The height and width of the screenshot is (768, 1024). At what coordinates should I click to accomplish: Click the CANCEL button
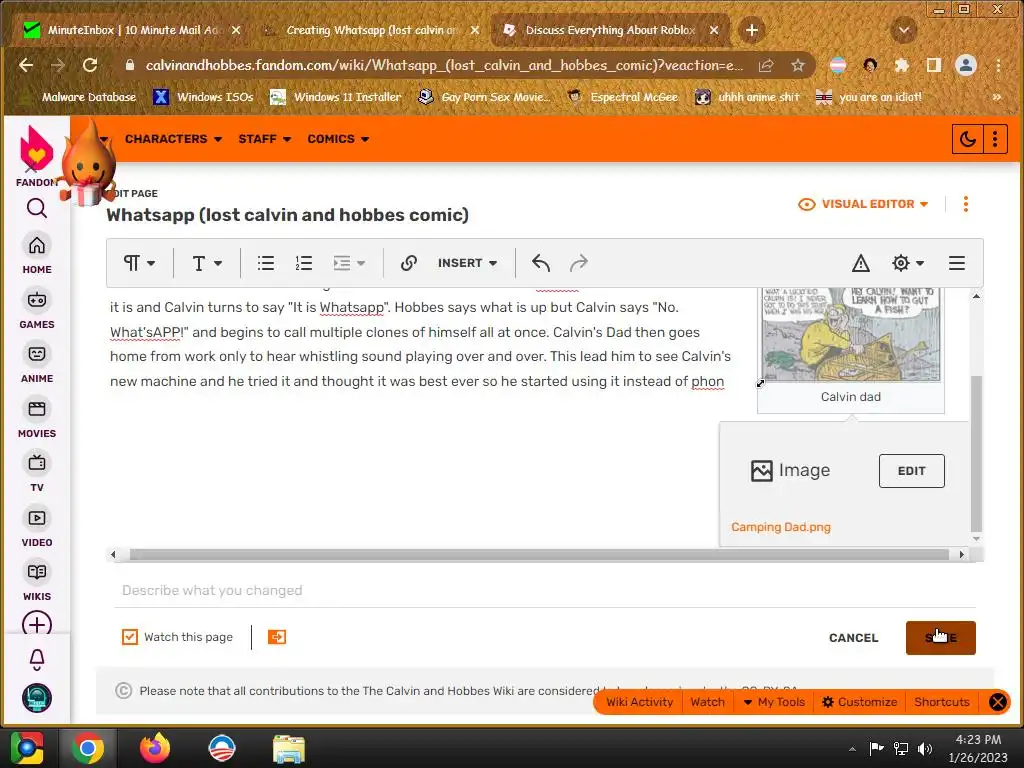[x=854, y=638]
